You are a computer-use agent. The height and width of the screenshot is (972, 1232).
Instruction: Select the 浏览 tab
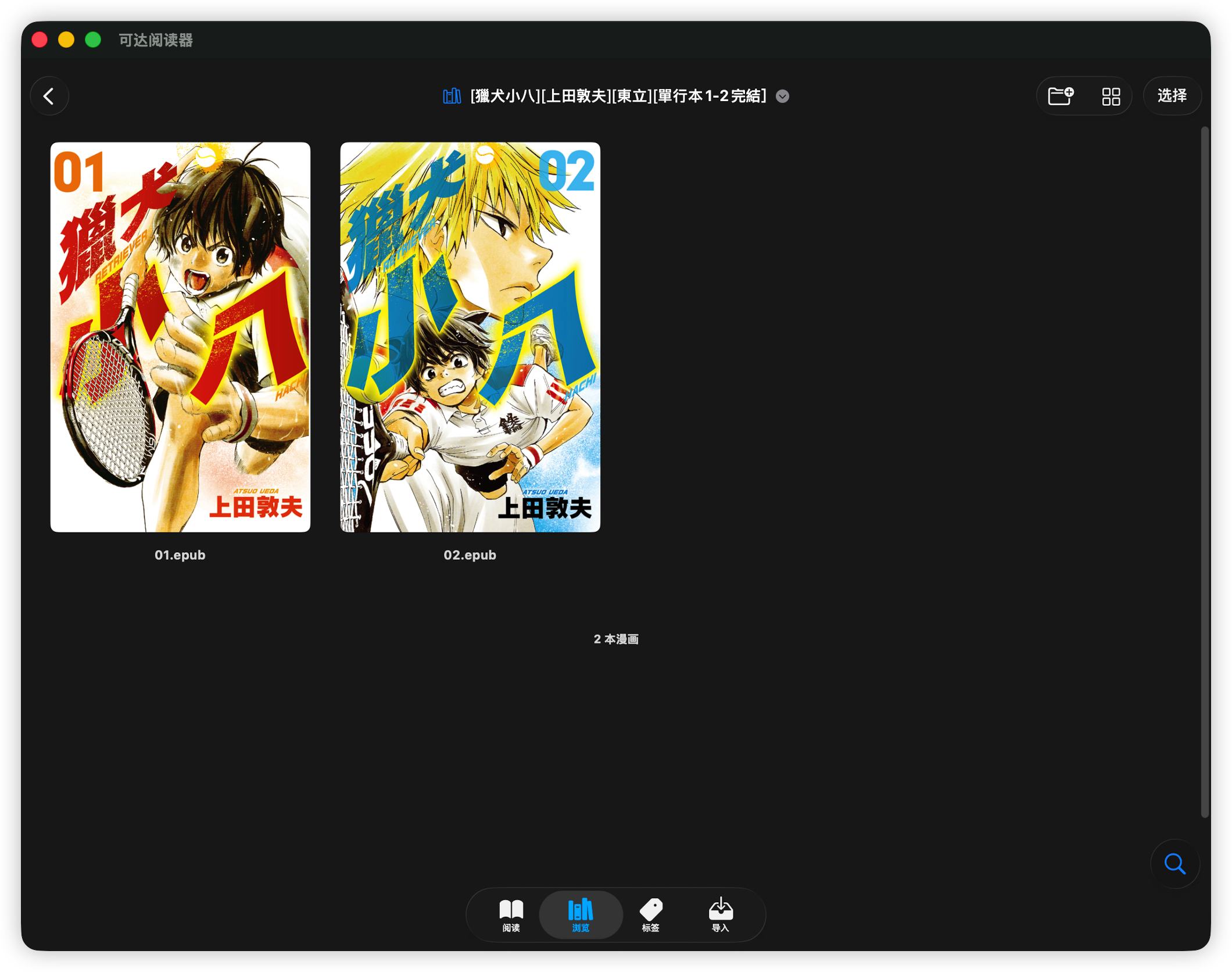[x=581, y=914]
